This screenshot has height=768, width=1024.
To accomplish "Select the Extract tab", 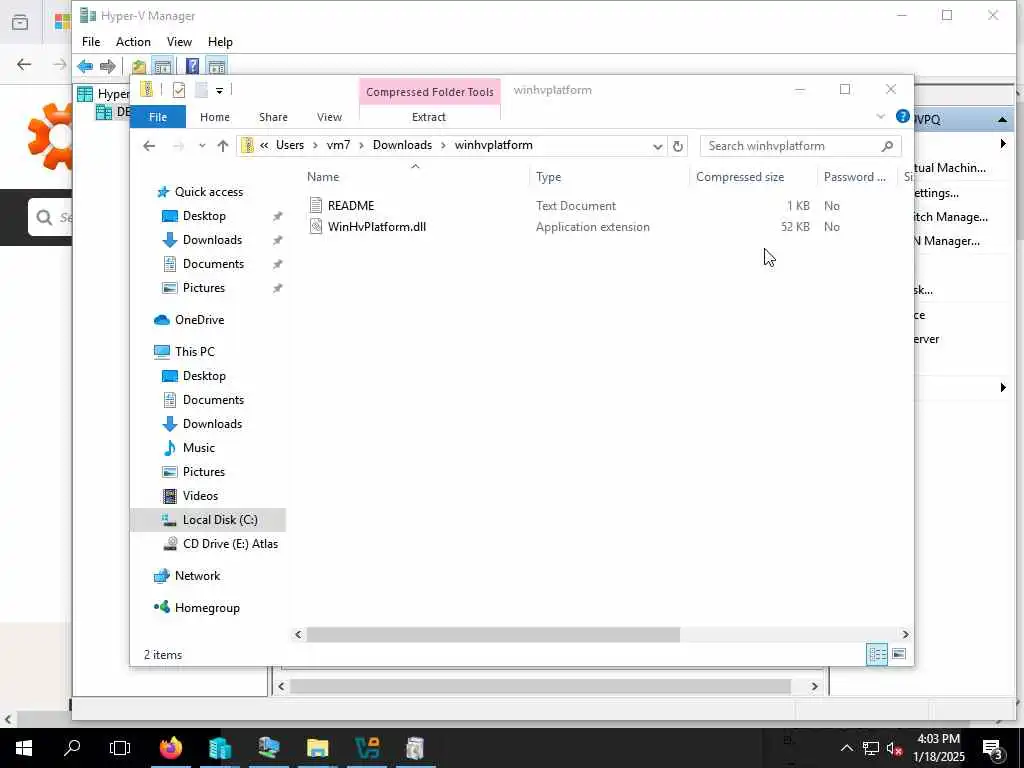I will tap(429, 117).
